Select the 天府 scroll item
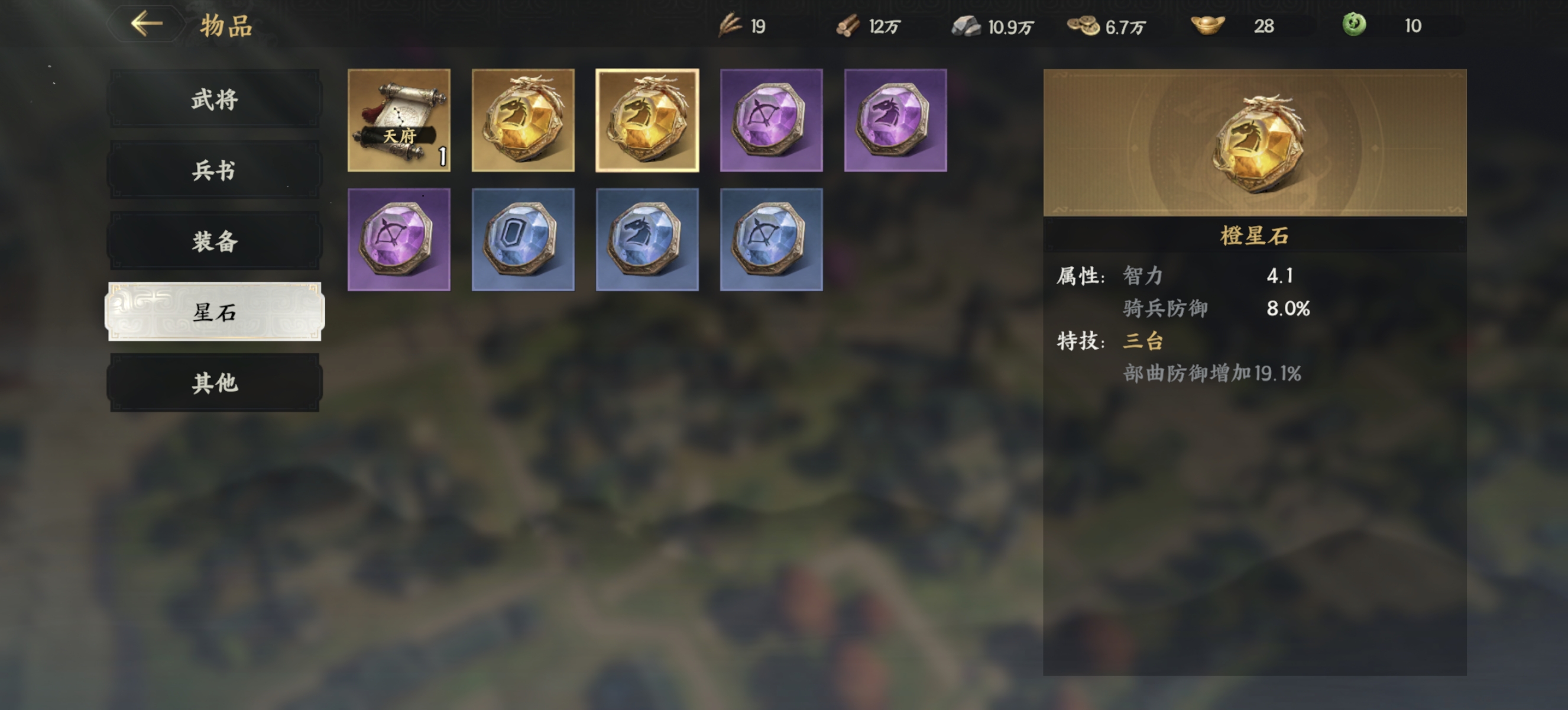 click(399, 120)
